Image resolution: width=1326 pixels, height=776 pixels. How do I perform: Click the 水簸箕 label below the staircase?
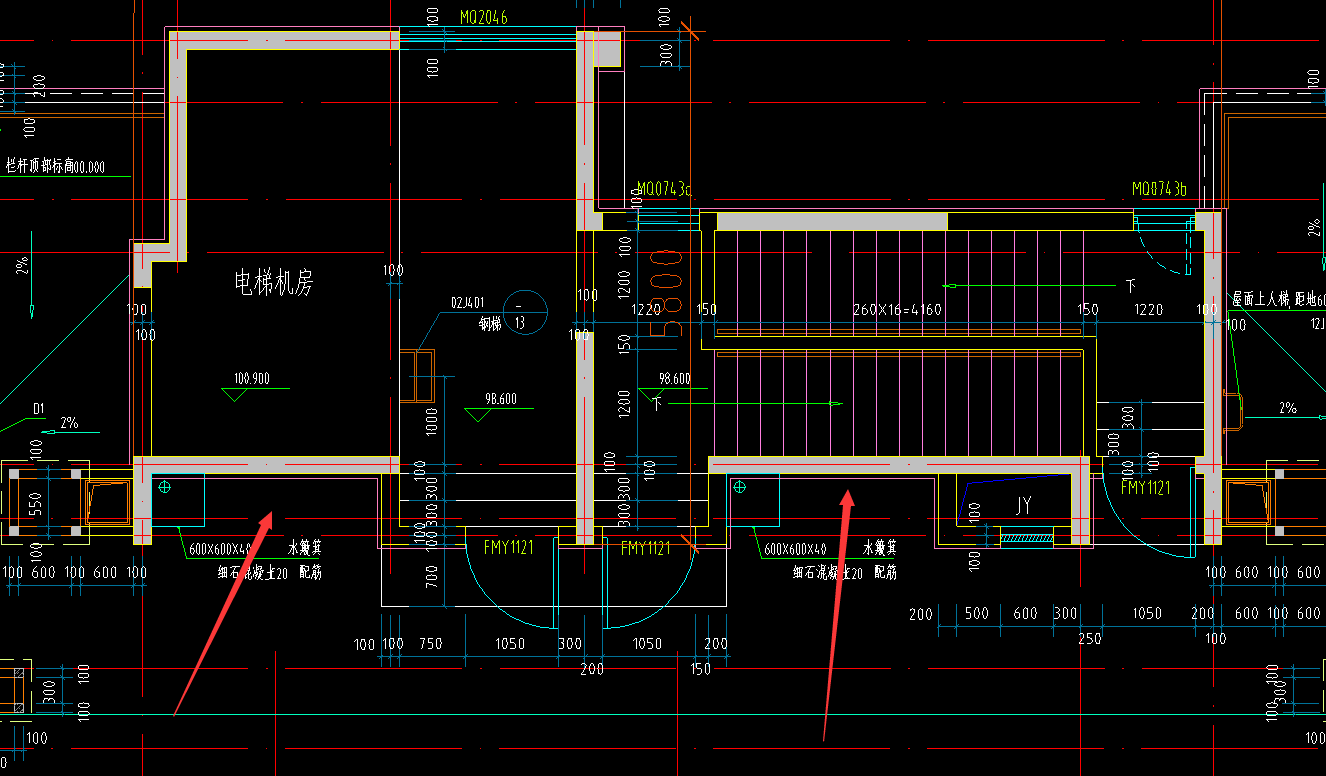(880, 548)
